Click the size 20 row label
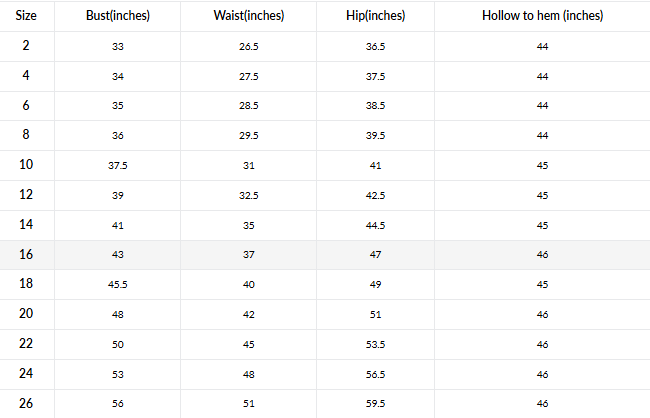The image size is (650, 418). (26, 314)
